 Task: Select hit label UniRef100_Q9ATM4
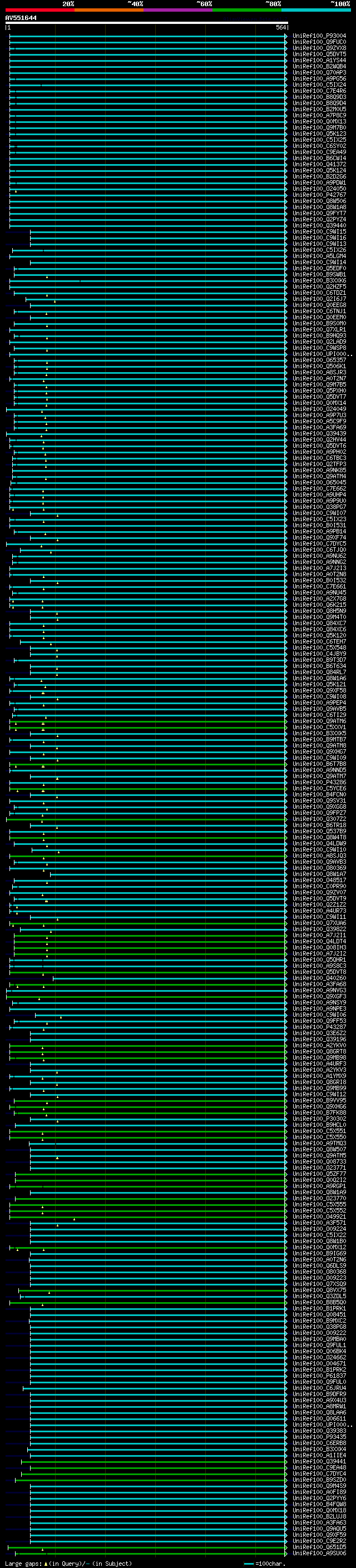[x=319, y=476]
